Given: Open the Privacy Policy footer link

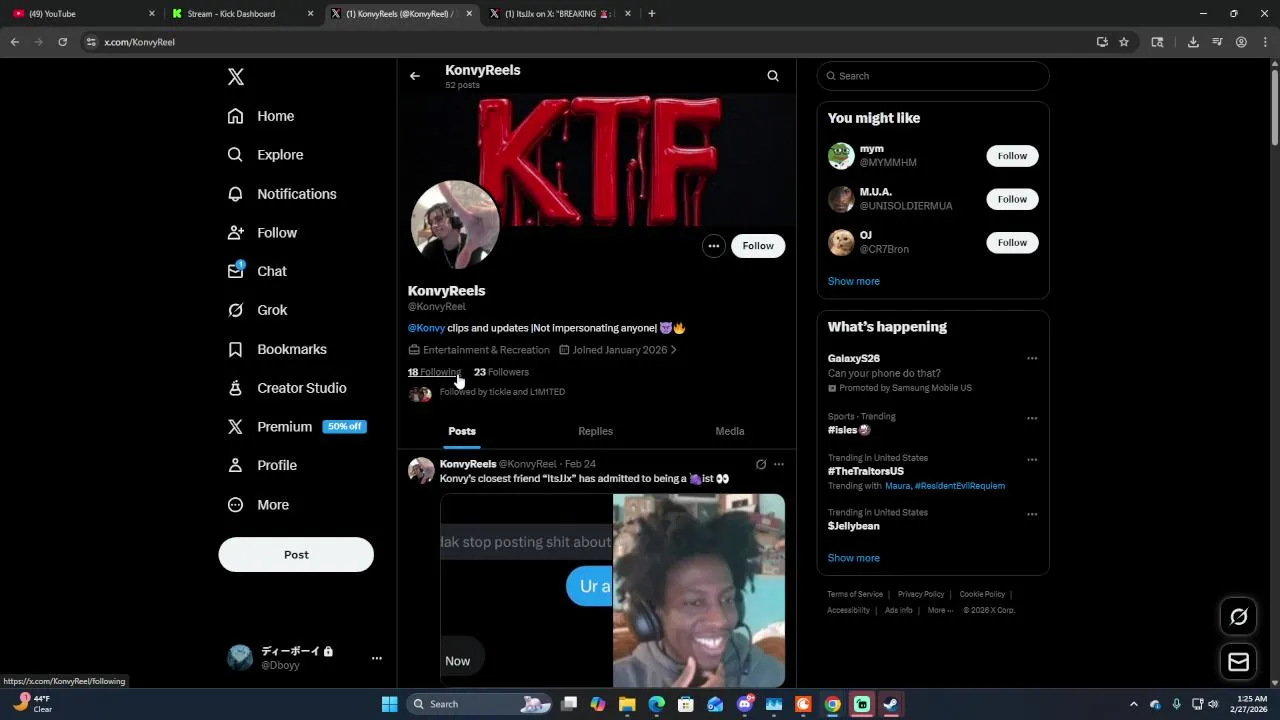Looking at the screenshot, I should (x=921, y=594).
